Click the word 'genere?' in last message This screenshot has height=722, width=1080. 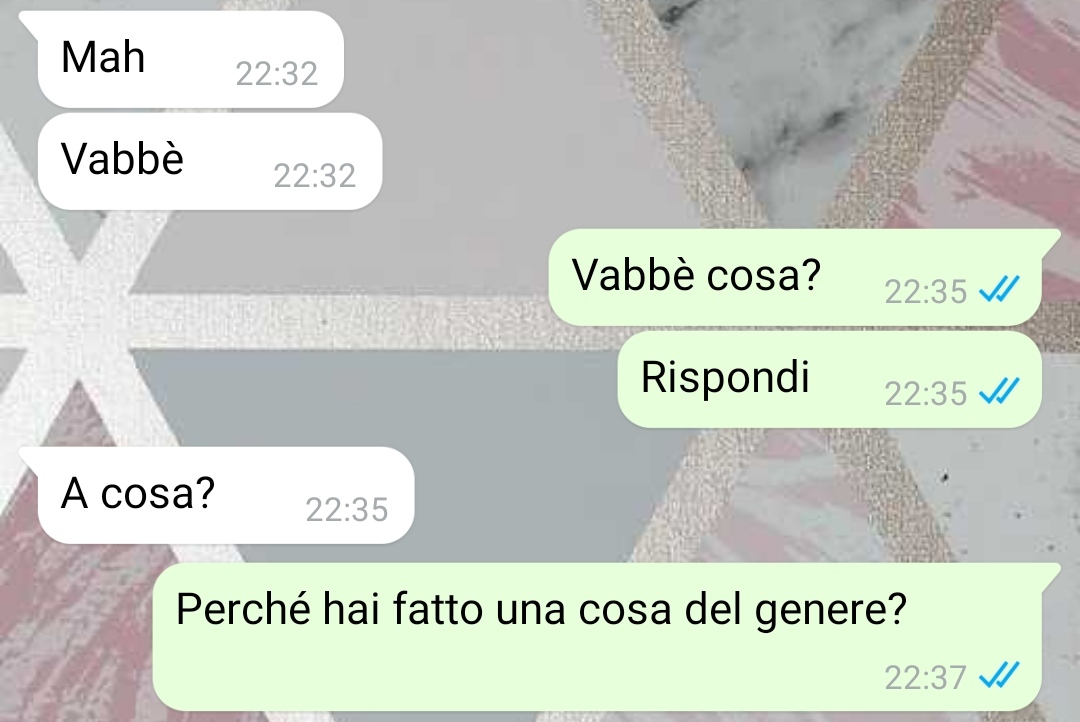[x=831, y=611]
